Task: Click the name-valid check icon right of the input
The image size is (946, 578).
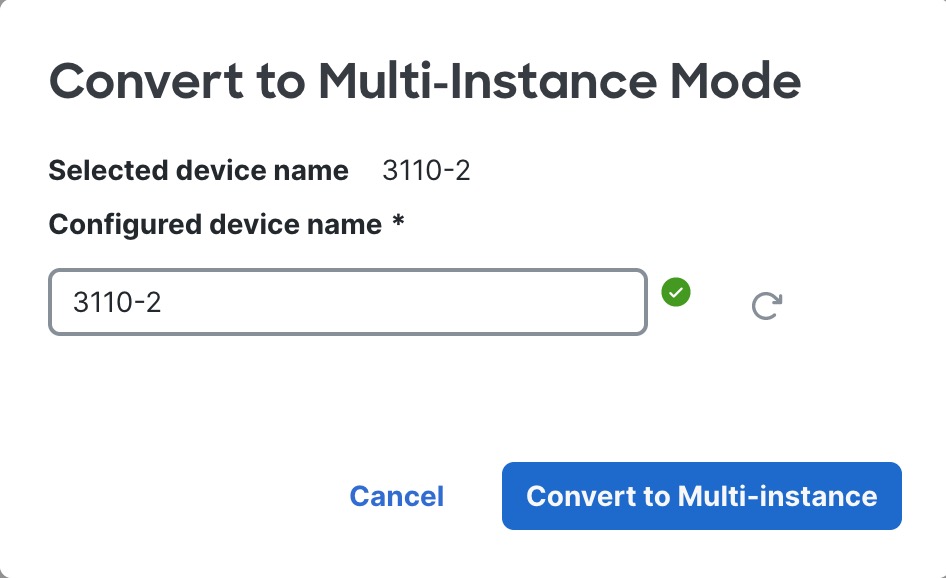Action: [676, 293]
